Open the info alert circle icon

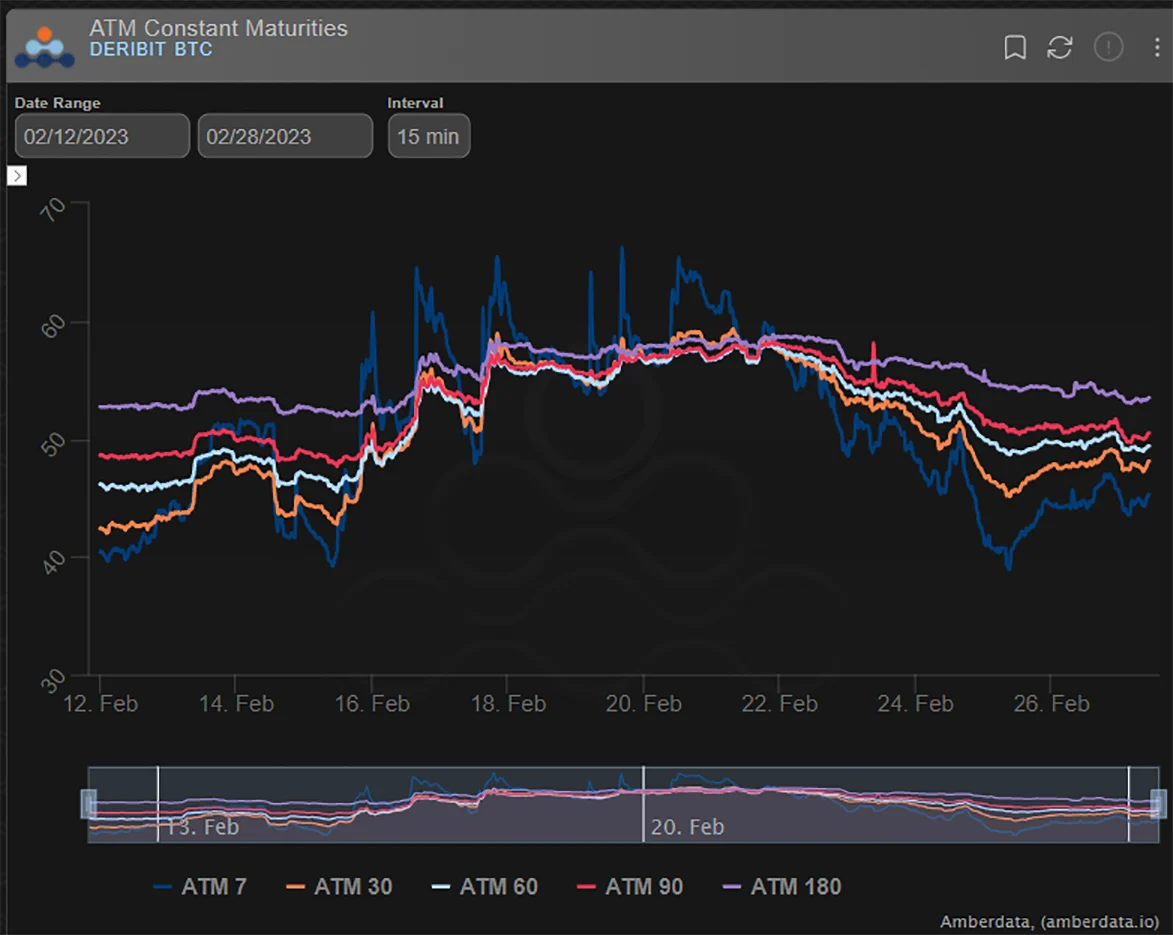(1109, 47)
